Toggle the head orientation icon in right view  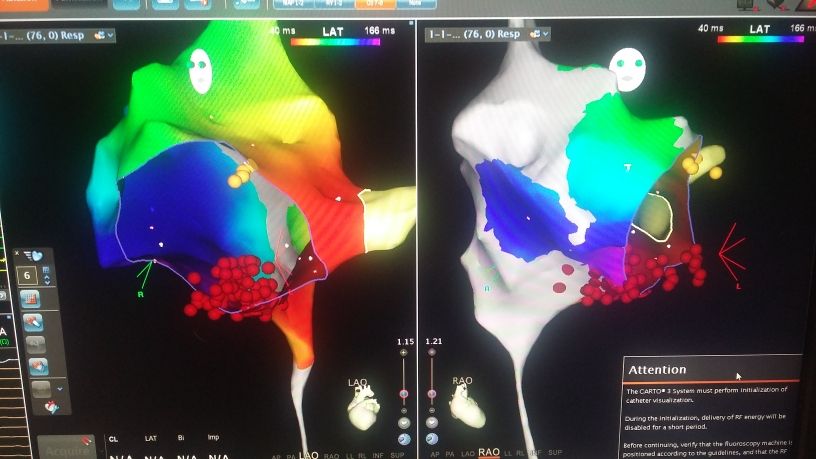click(627, 66)
